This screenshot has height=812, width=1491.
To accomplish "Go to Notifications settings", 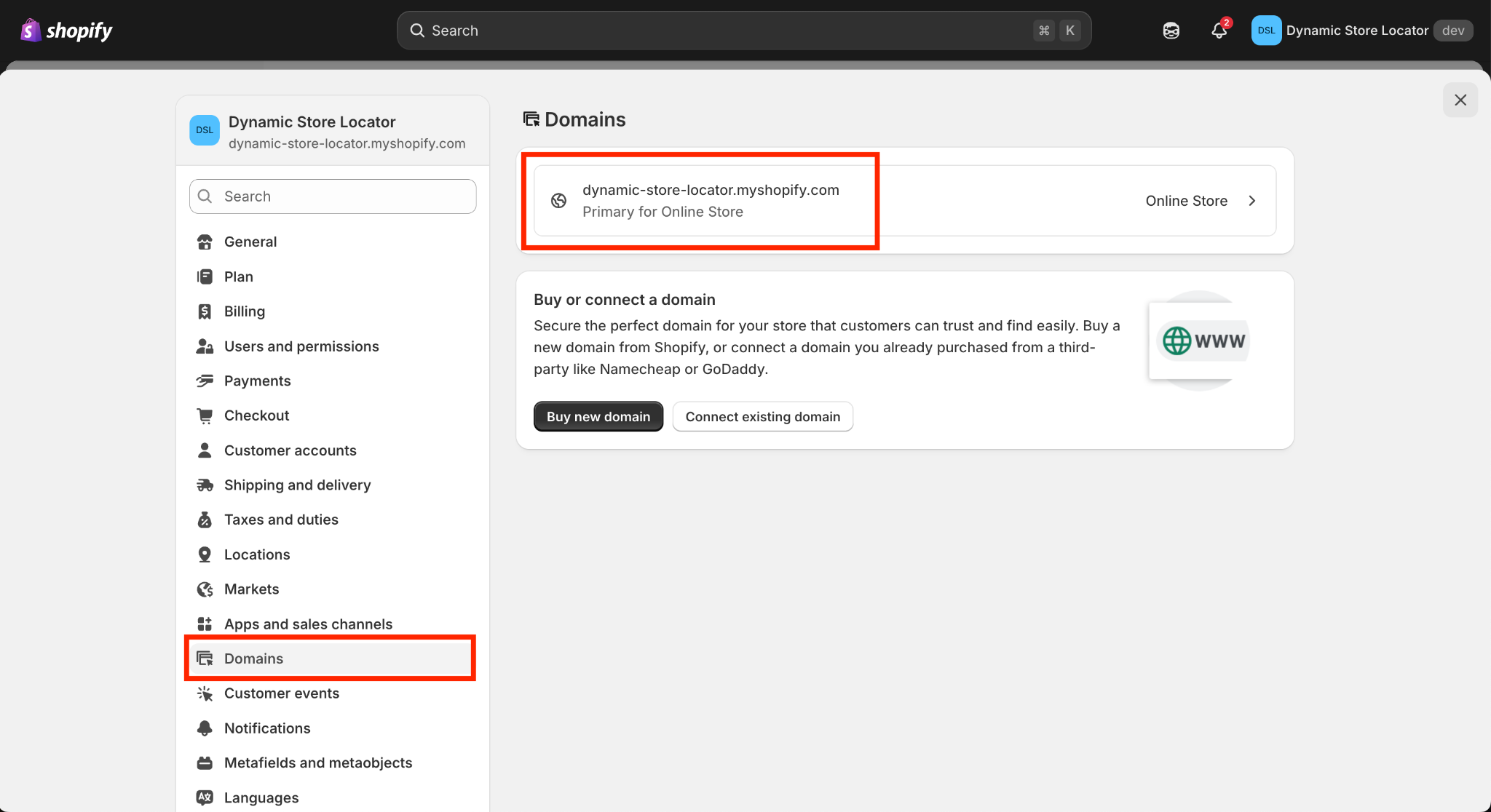I will (332, 728).
